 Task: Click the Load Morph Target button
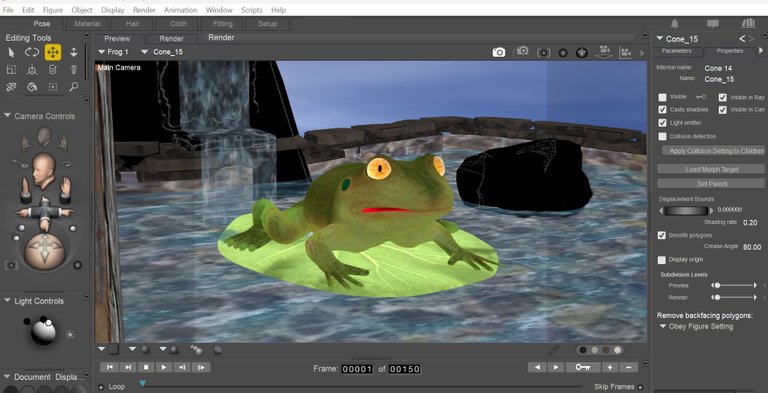point(711,169)
